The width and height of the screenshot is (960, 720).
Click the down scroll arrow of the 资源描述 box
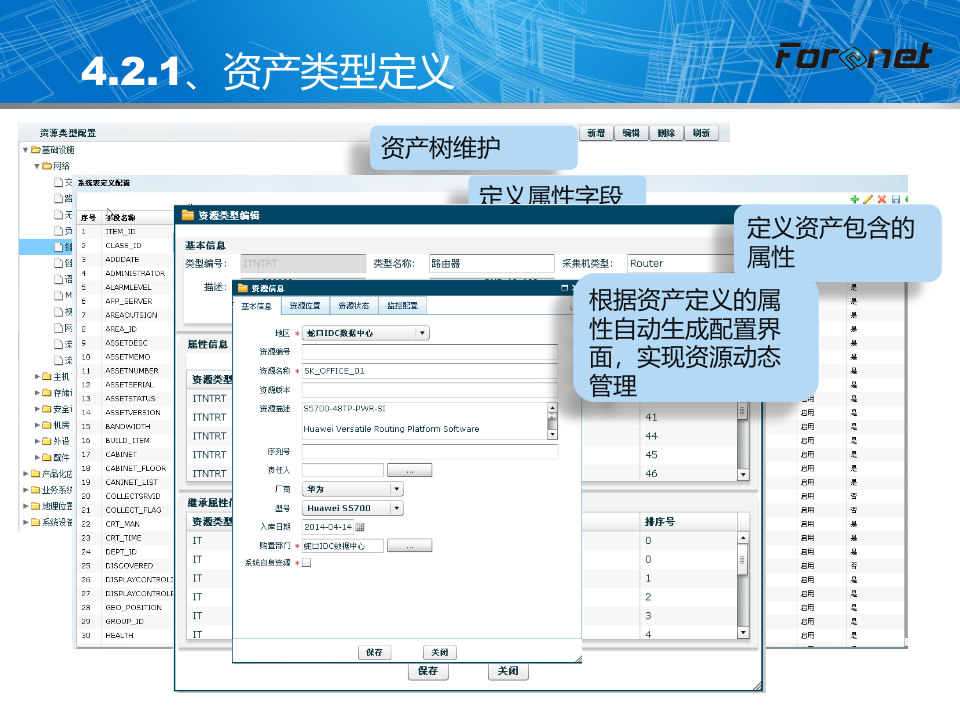point(553,434)
